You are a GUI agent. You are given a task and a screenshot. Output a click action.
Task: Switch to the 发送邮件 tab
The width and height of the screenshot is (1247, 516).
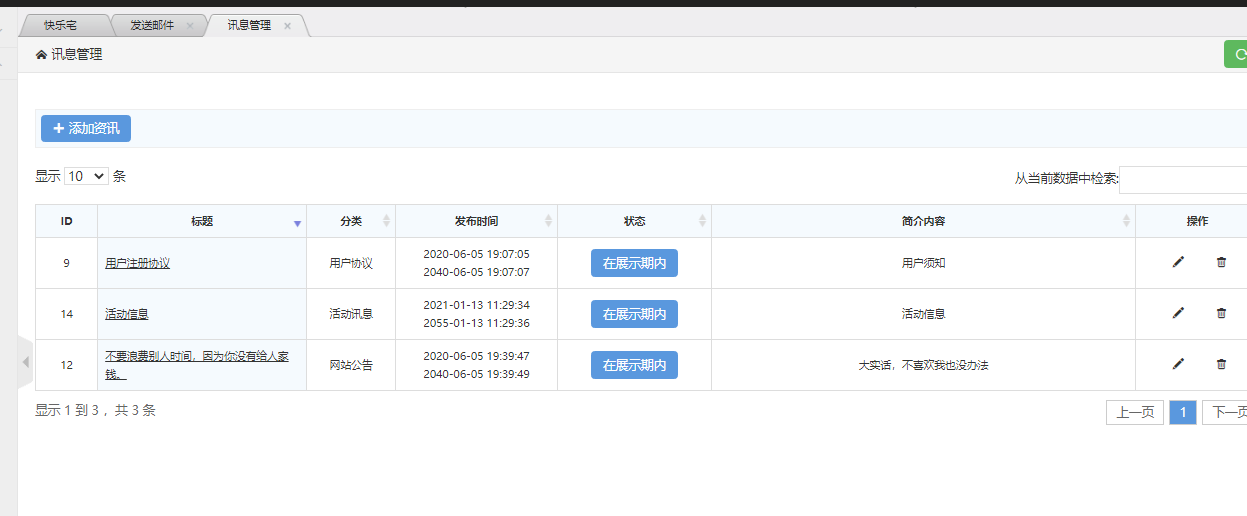[x=152, y=26]
